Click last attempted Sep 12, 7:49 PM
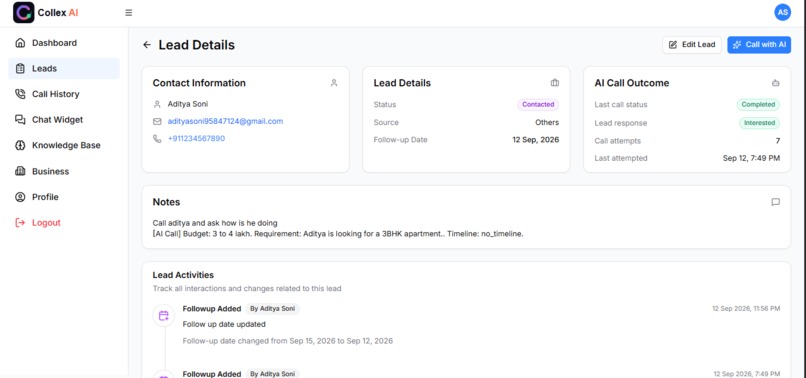 (751, 158)
